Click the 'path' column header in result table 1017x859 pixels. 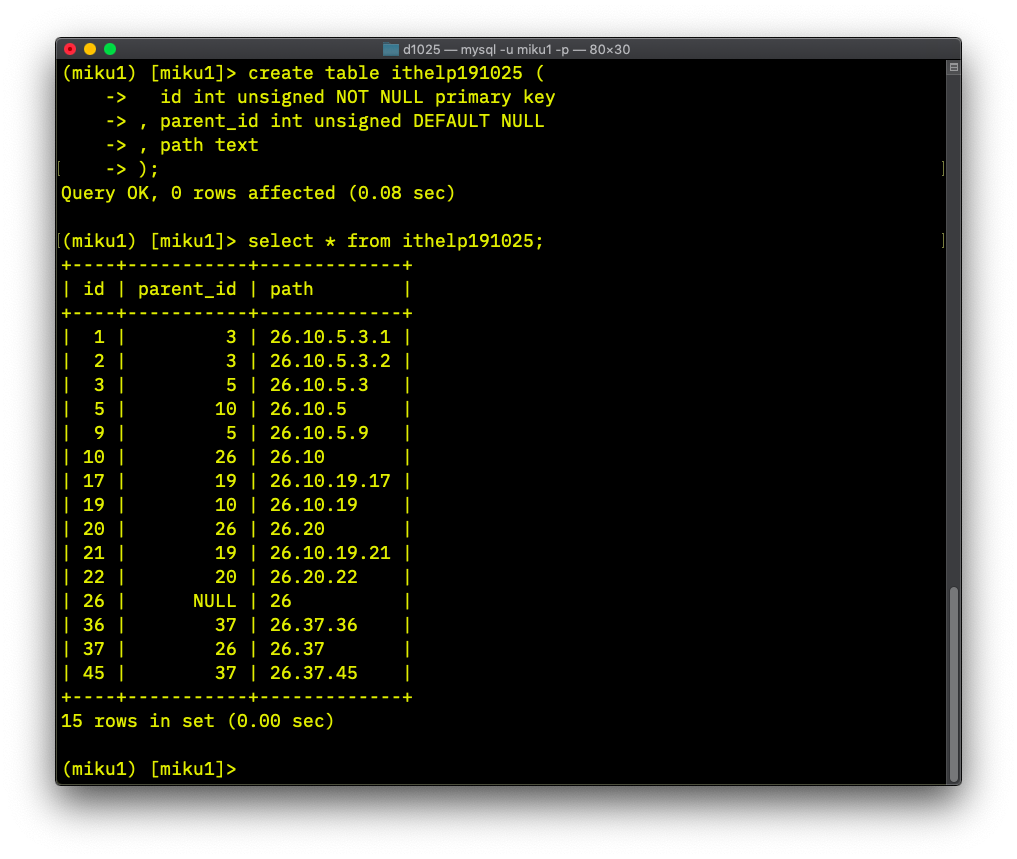[x=291, y=289]
